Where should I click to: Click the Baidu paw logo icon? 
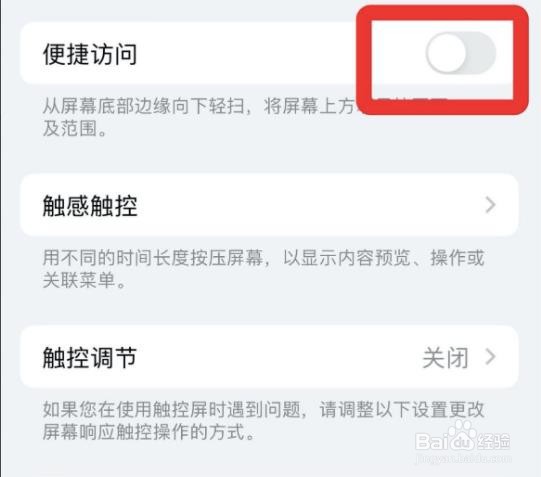coord(462,435)
